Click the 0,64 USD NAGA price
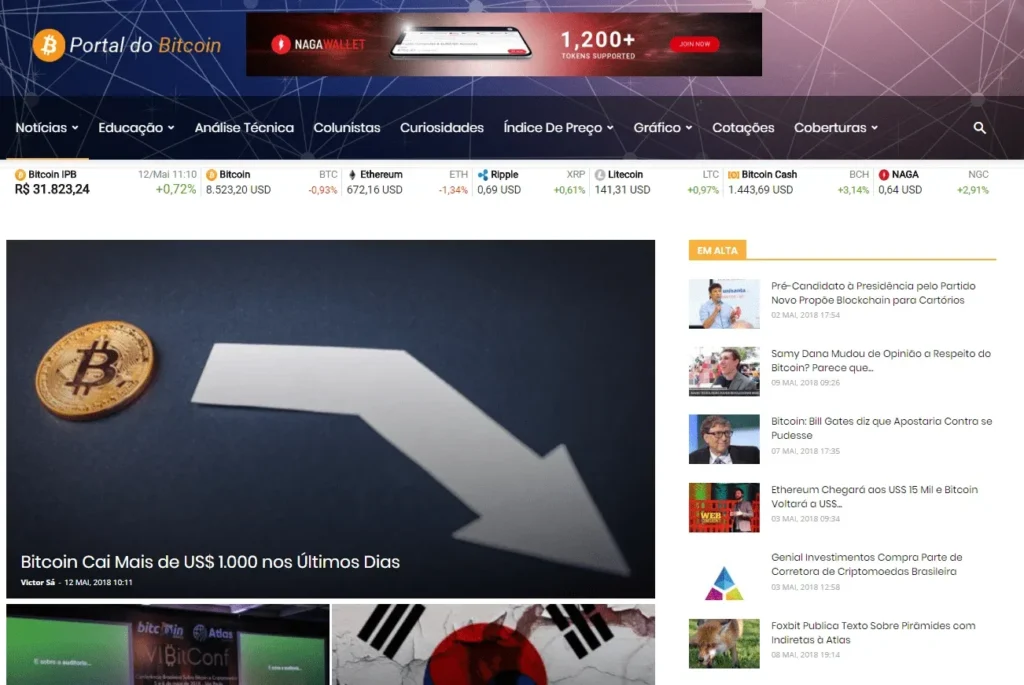1024x685 pixels. (900, 190)
